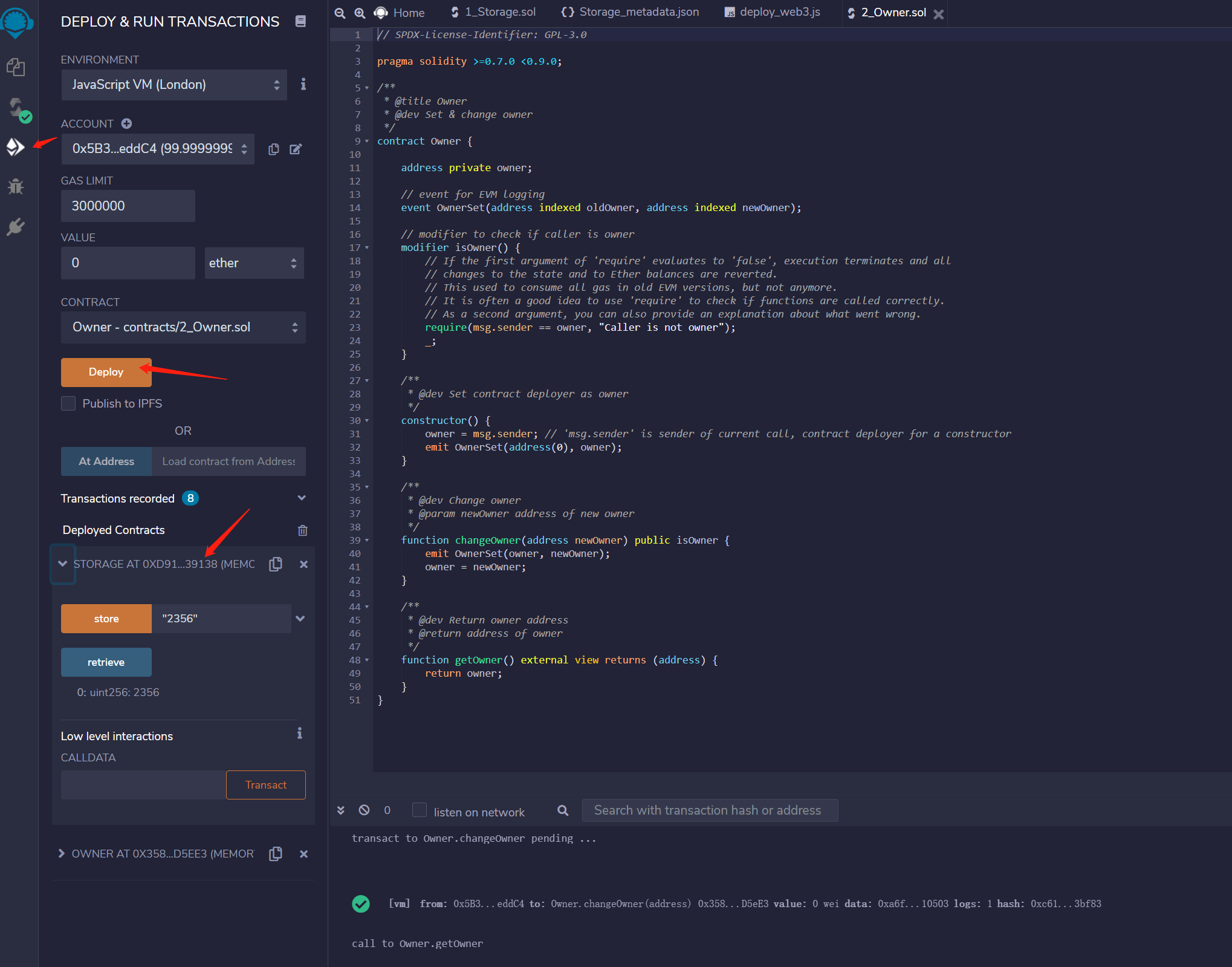
Task: Click the retrieve result 0: uint256: 2356
Action: (118, 692)
